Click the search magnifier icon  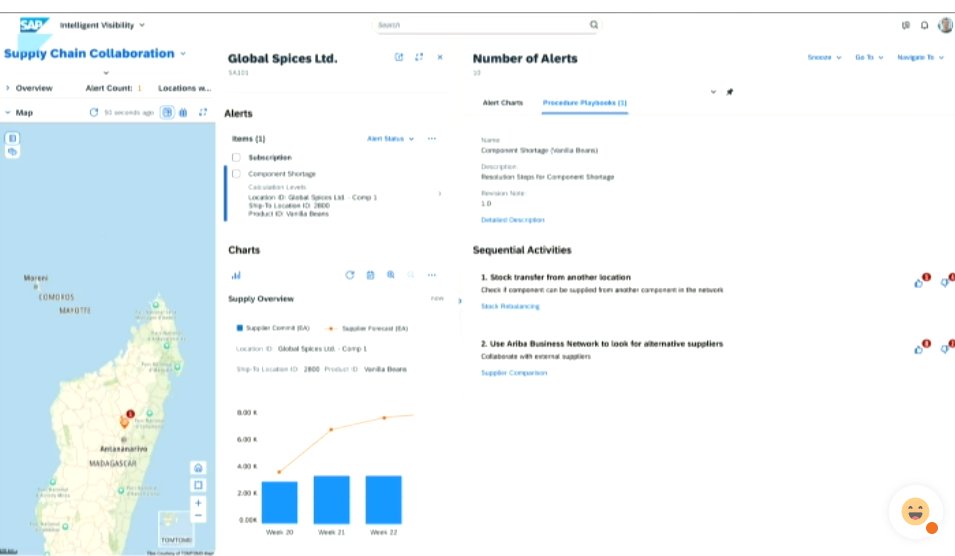pyautogui.click(x=594, y=24)
